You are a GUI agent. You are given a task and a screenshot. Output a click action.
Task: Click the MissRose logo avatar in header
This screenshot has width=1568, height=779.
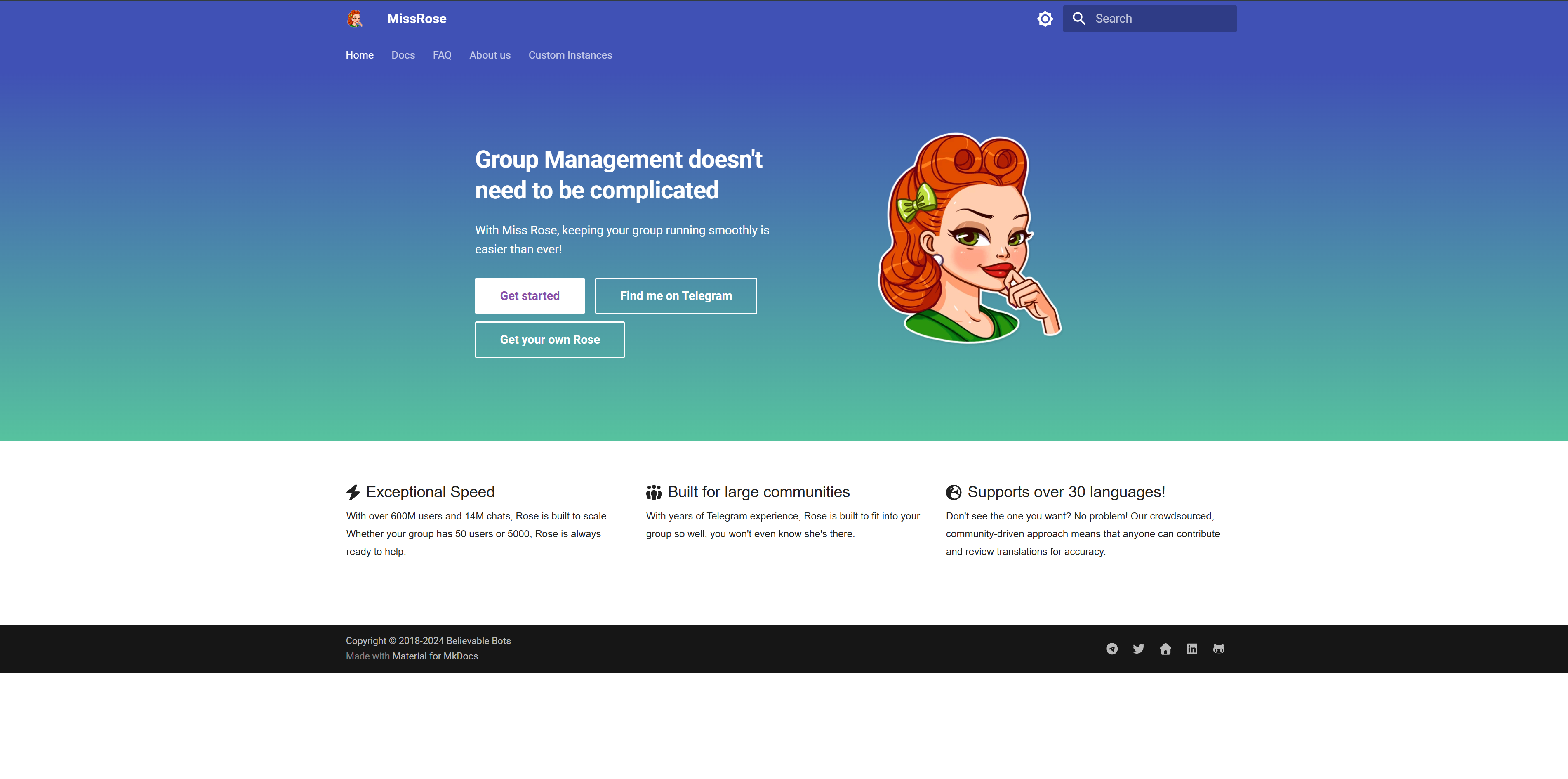355,19
